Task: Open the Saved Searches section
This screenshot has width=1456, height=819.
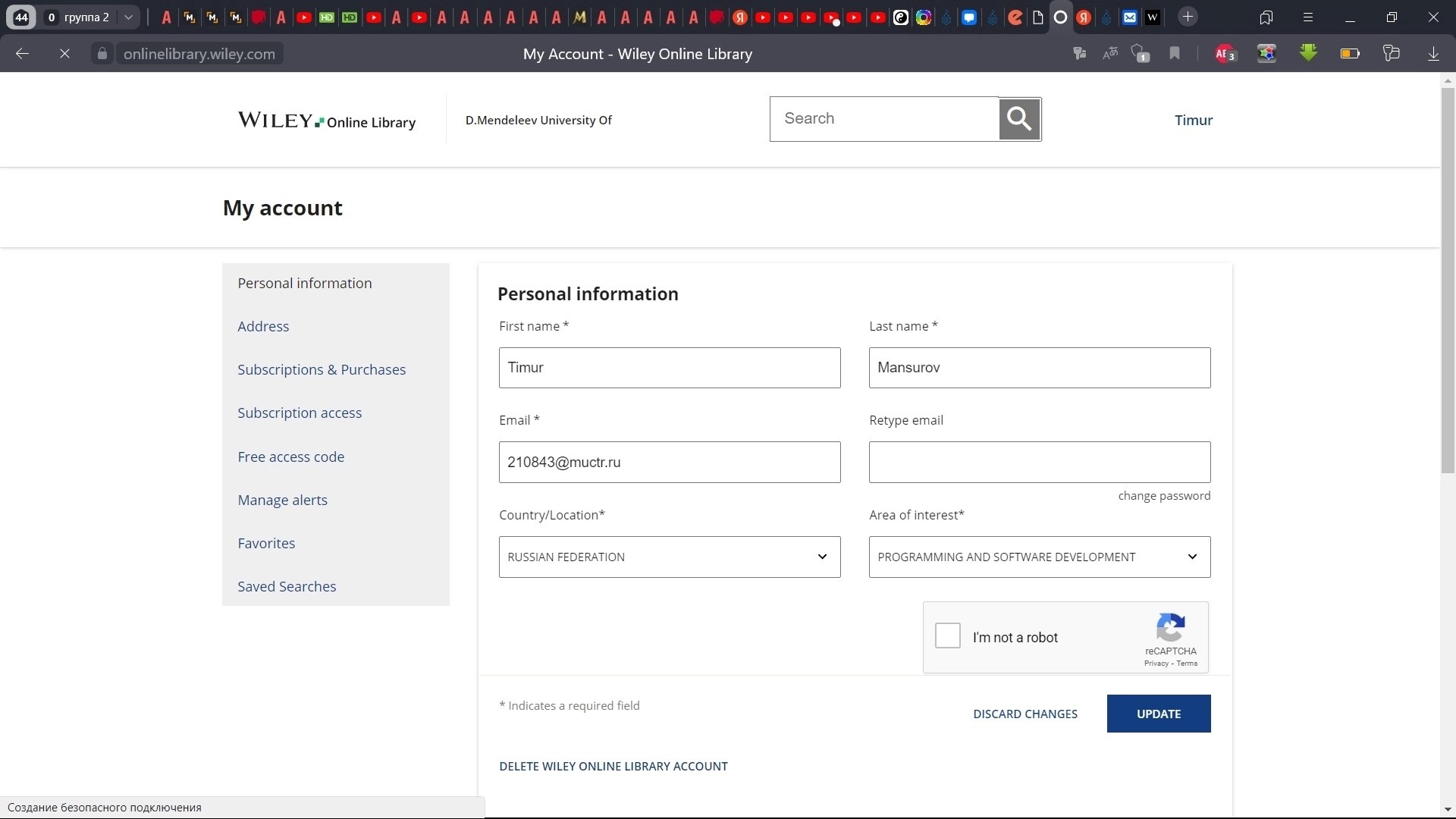Action: (x=287, y=586)
